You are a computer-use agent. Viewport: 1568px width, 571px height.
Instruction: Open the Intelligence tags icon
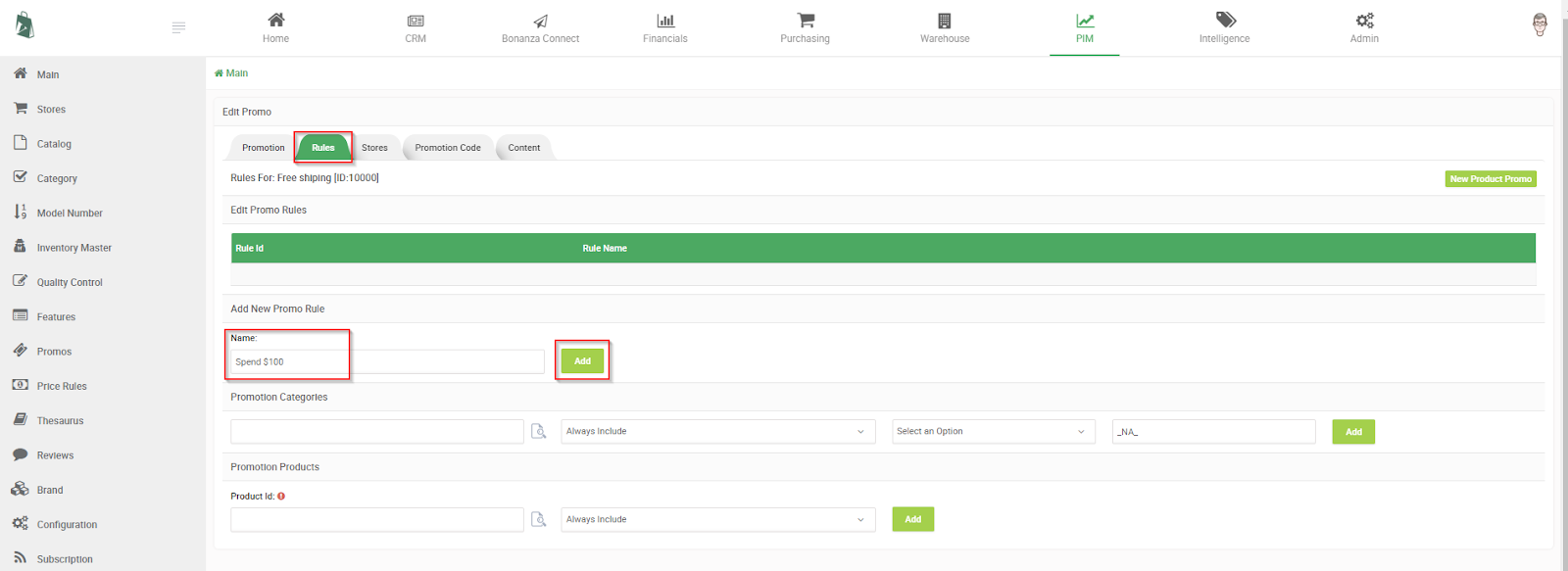click(1225, 20)
